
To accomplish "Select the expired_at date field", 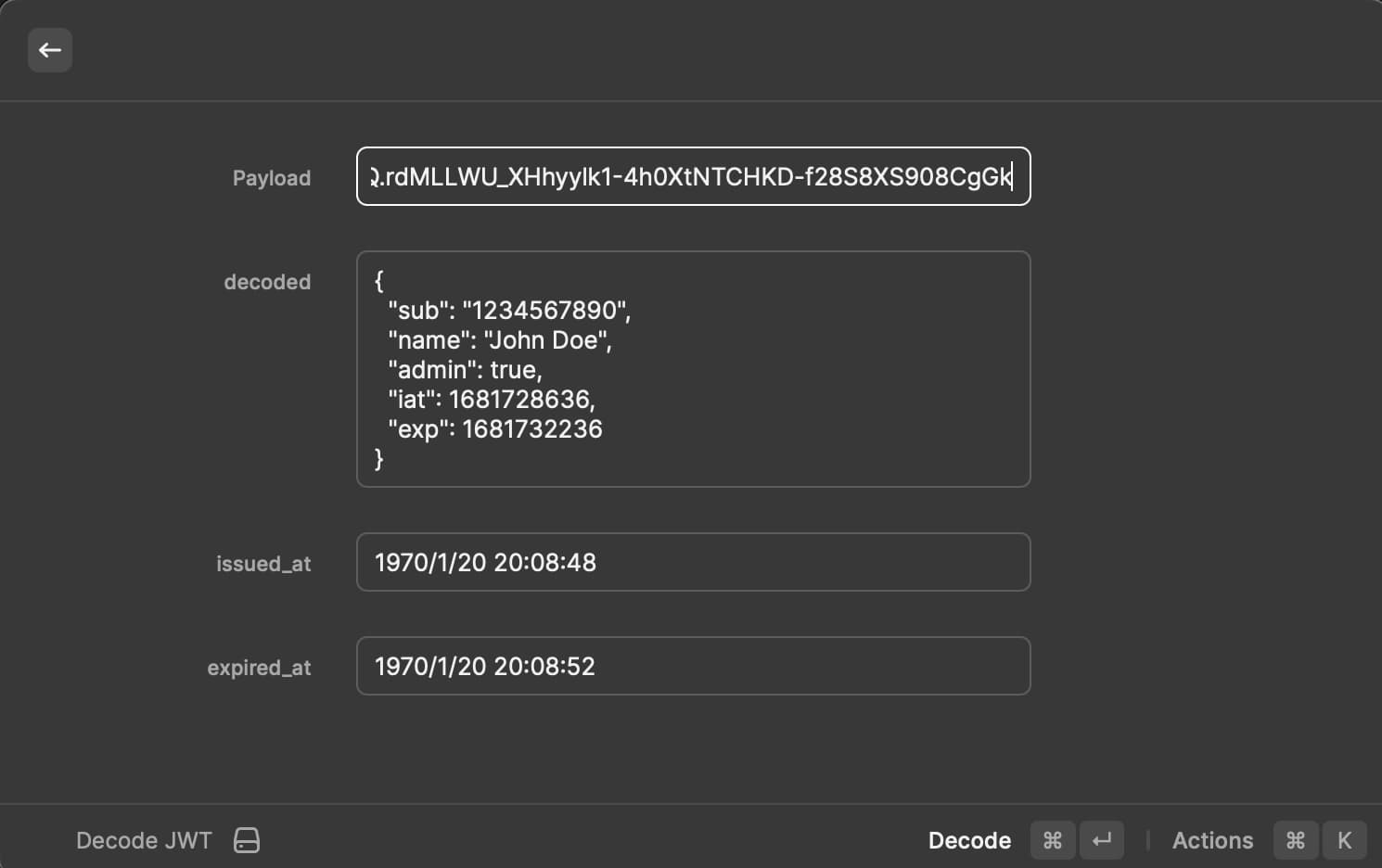I will [x=694, y=666].
